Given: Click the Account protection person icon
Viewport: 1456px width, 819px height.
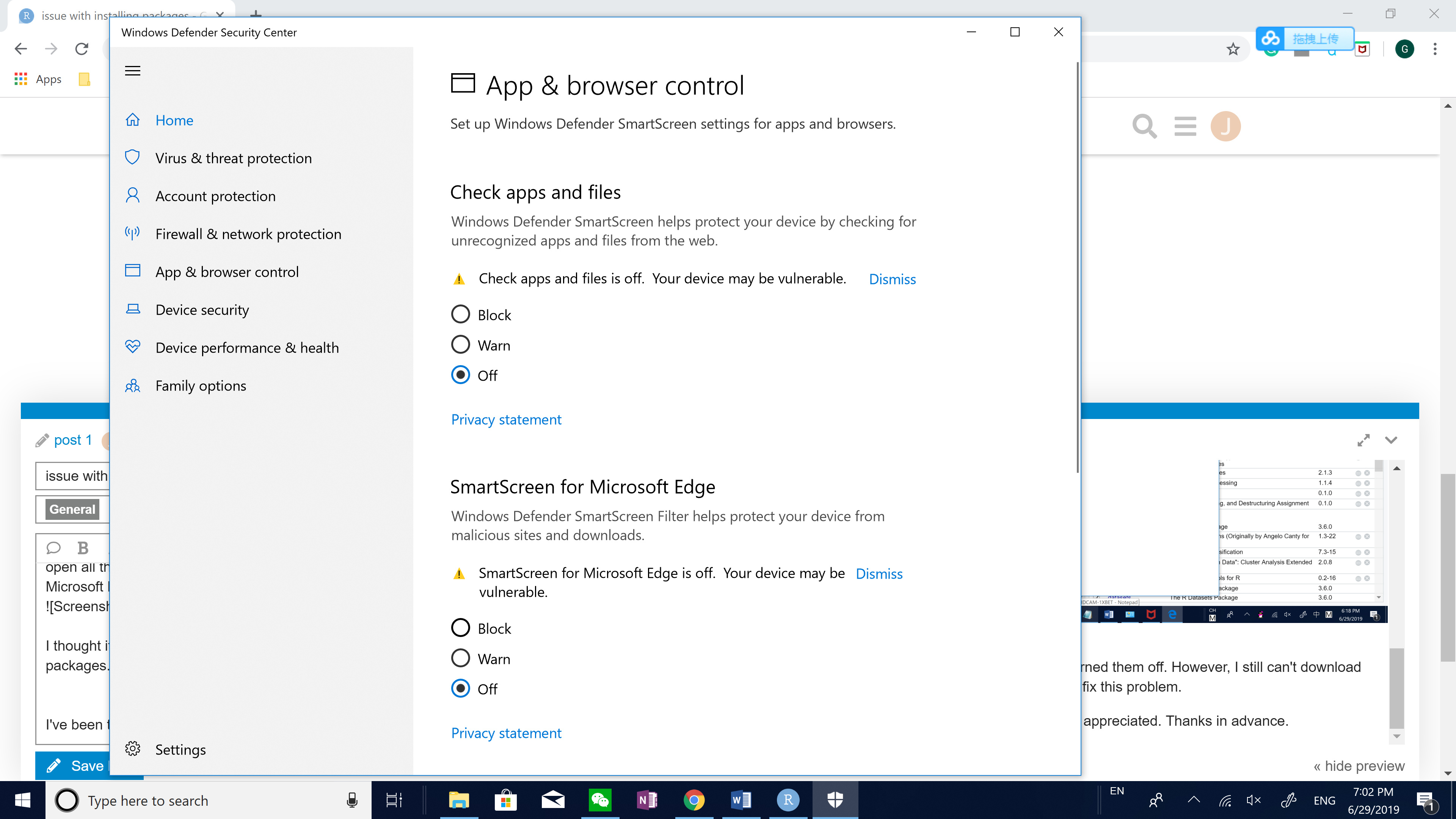Looking at the screenshot, I should click(132, 195).
